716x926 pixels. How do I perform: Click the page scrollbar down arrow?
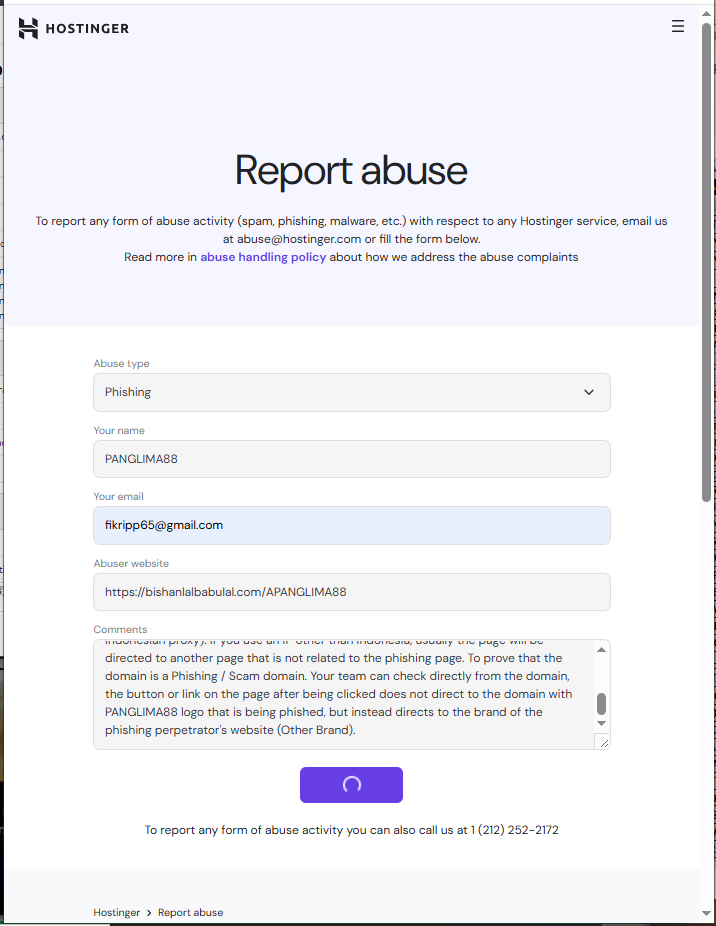(x=706, y=914)
